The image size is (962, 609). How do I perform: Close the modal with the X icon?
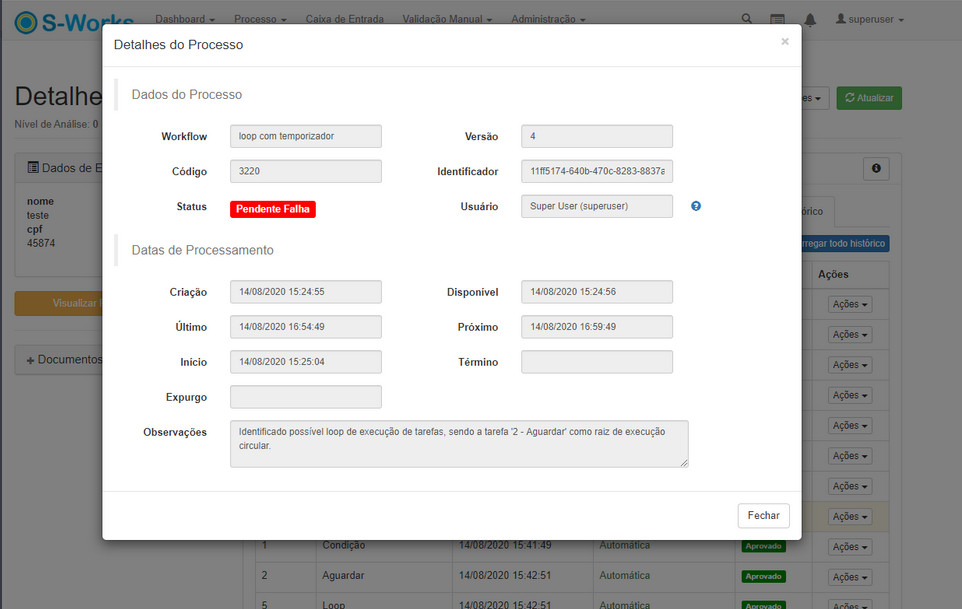click(785, 42)
